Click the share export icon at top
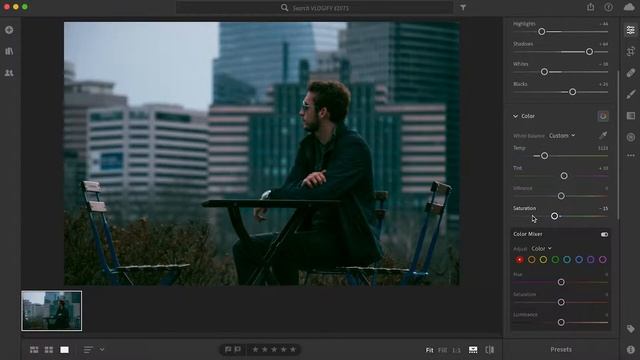The width and height of the screenshot is (640, 360). click(x=591, y=7)
